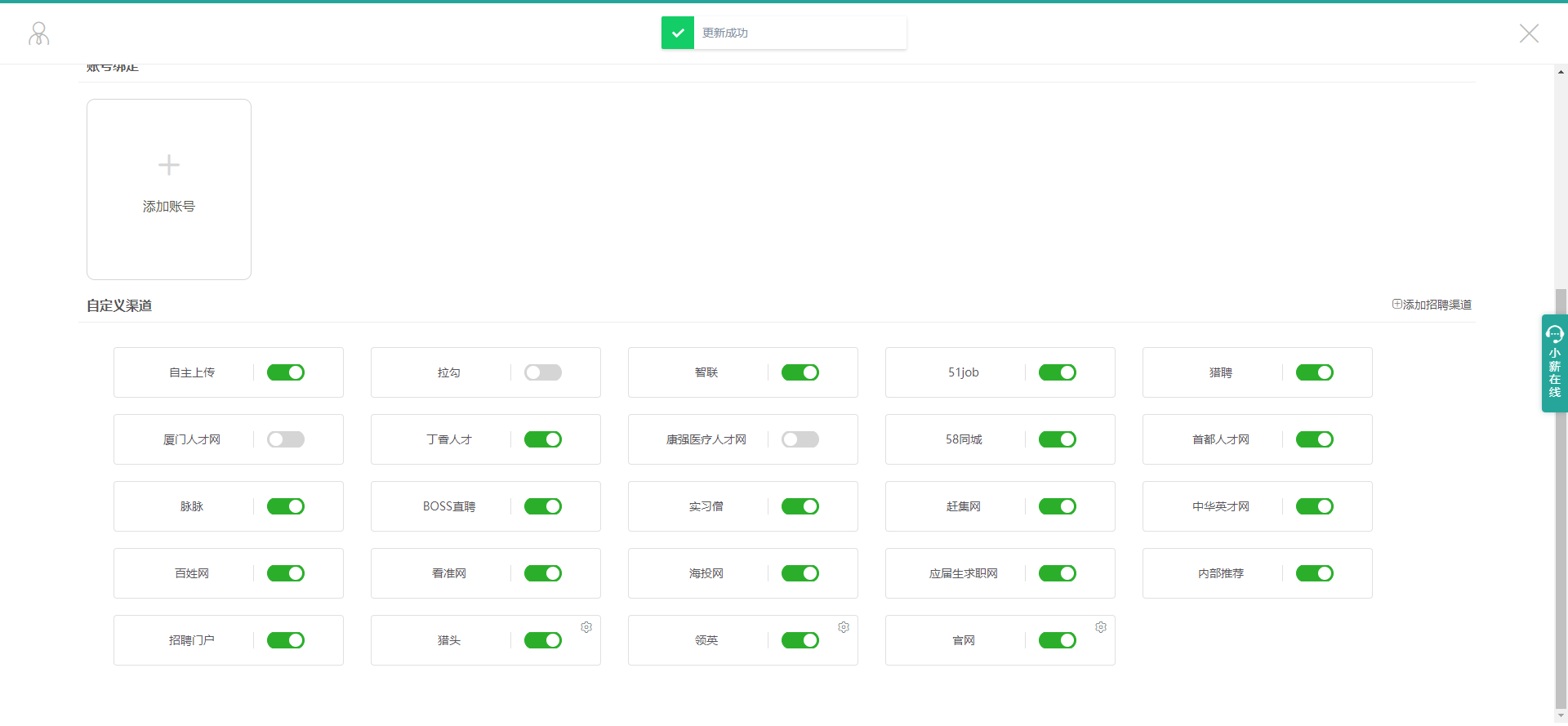
Task: Disable the 首都人才网 channel switch
Action: click(x=1315, y=439)
